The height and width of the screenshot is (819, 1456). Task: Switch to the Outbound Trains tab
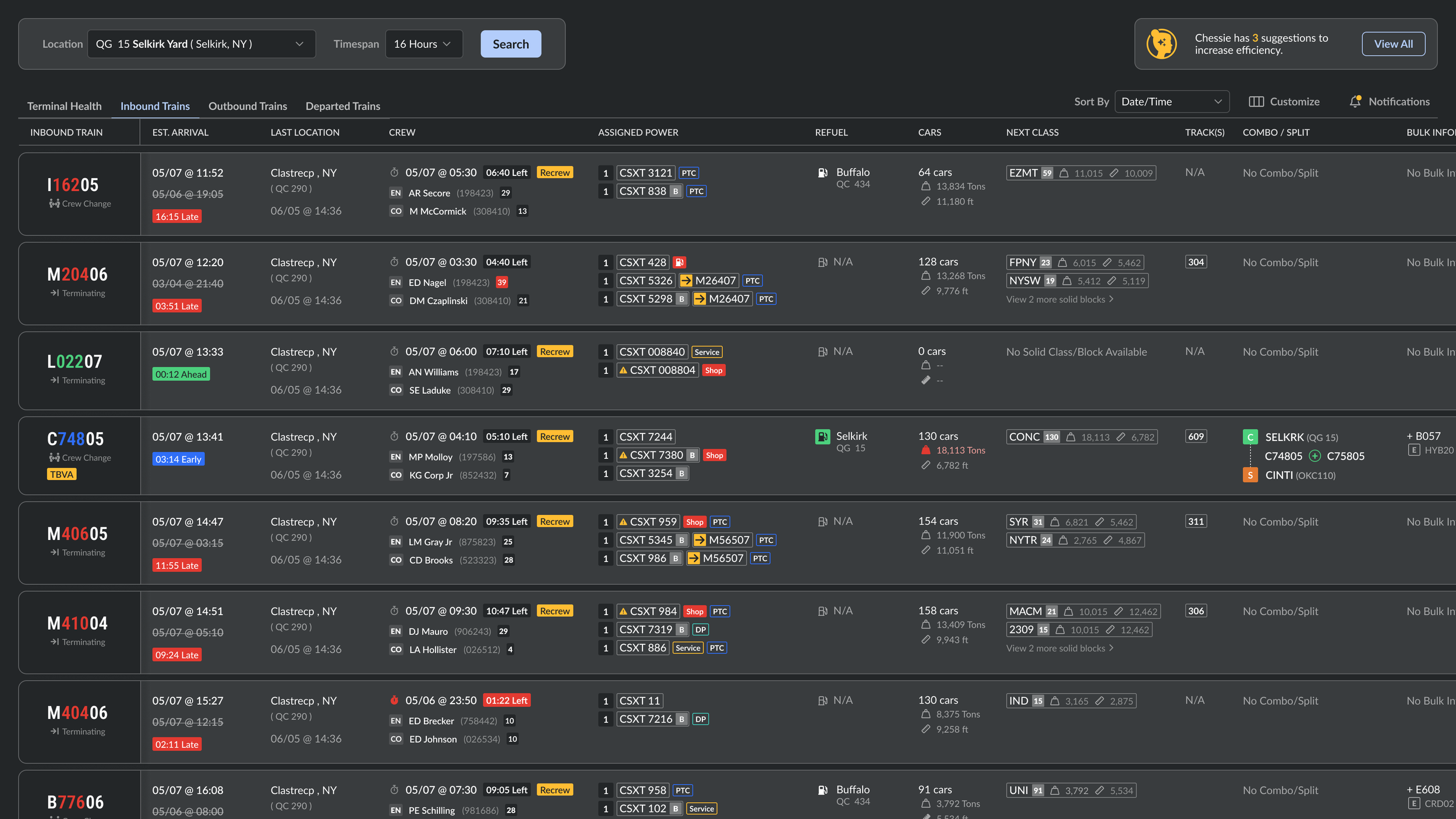click(x=248, y=106)
